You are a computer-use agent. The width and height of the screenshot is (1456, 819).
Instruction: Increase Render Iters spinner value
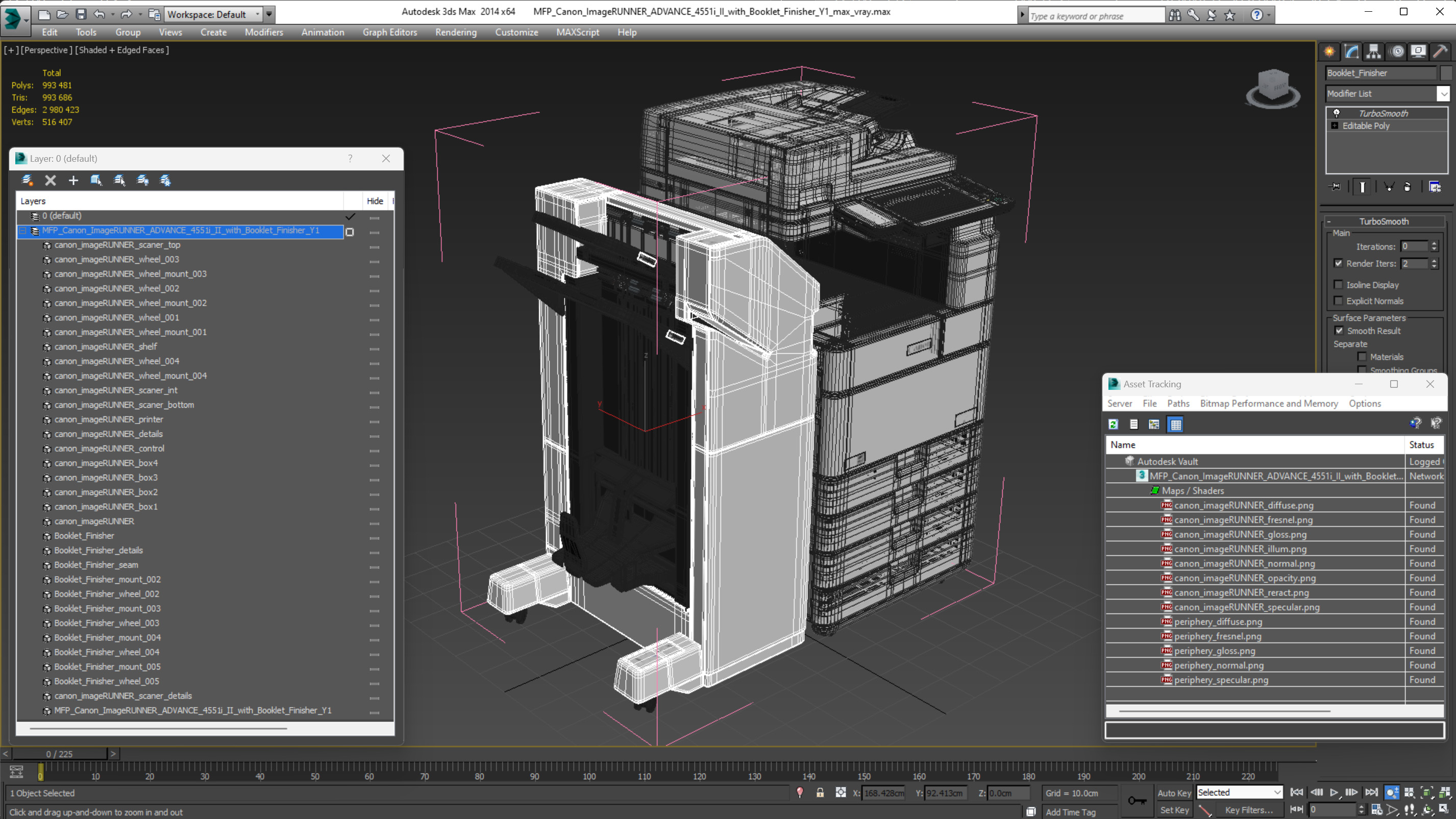click(x=1435, y=261)
